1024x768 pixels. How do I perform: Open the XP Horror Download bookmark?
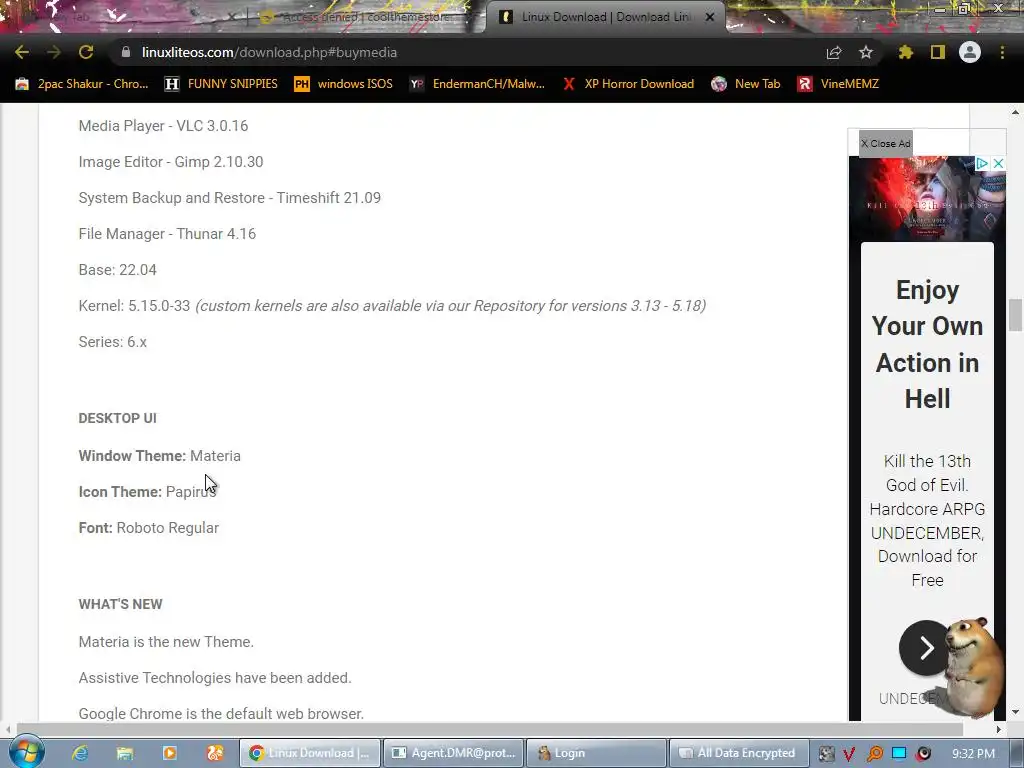pos(628,84)
